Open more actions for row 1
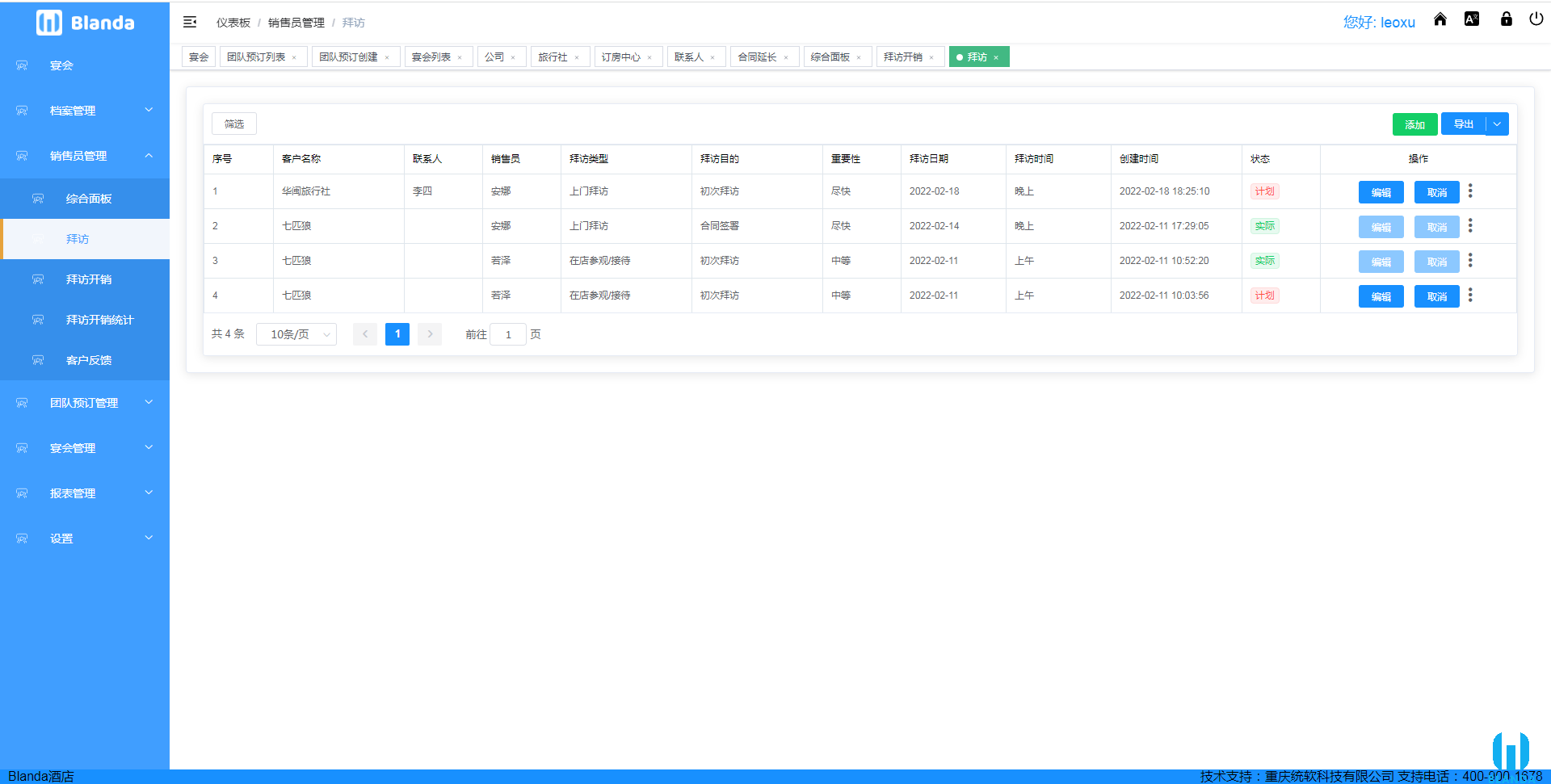This screenshot has width=1551, height=784. 1470,191
